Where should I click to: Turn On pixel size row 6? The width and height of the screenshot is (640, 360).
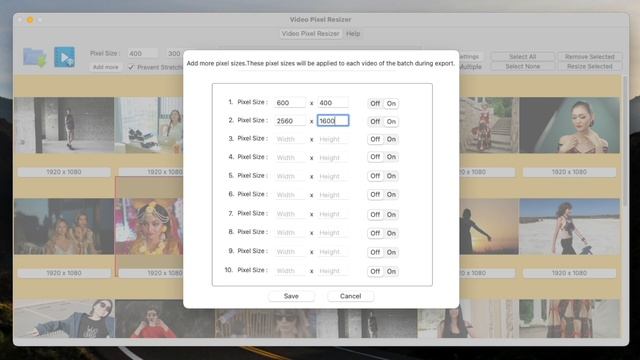tap(391, 195)
